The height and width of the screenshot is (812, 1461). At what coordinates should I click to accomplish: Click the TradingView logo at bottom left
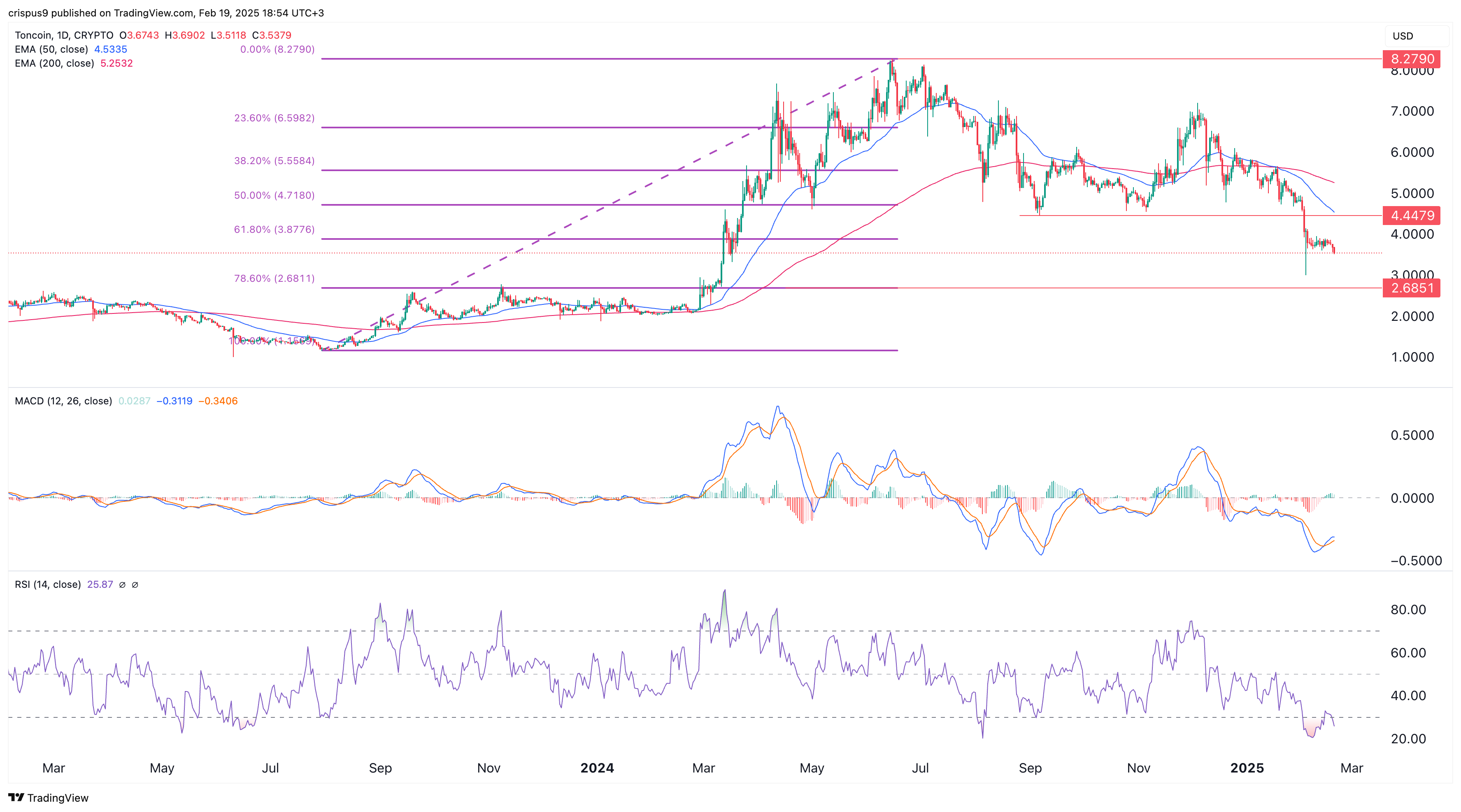pos(49,797)
